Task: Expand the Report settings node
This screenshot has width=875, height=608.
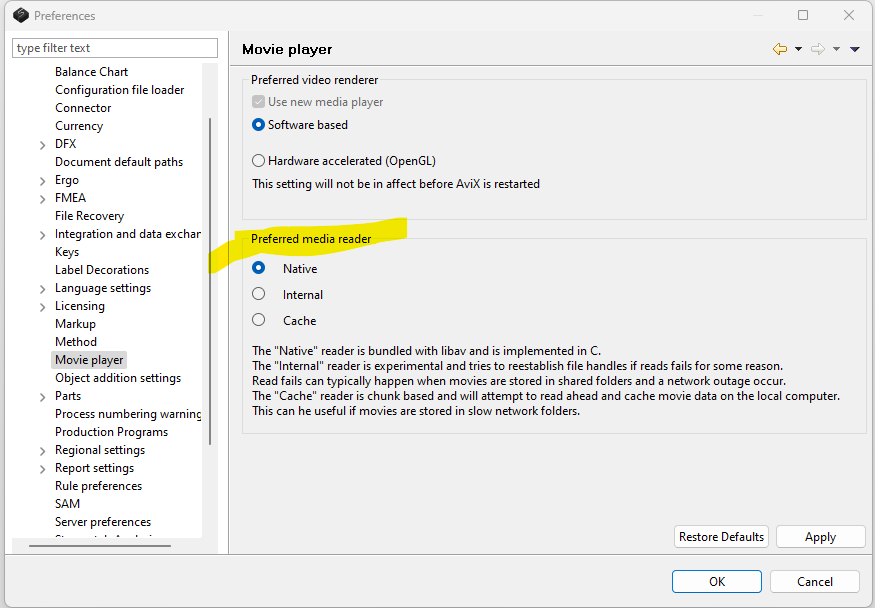Action: tap(42, 469)
